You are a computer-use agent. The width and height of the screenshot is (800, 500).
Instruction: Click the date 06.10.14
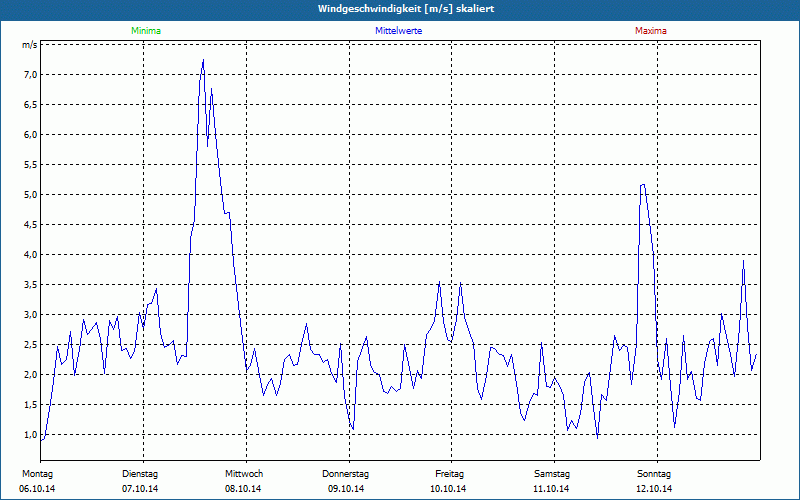pyautogui.click(x=37, y=489)
